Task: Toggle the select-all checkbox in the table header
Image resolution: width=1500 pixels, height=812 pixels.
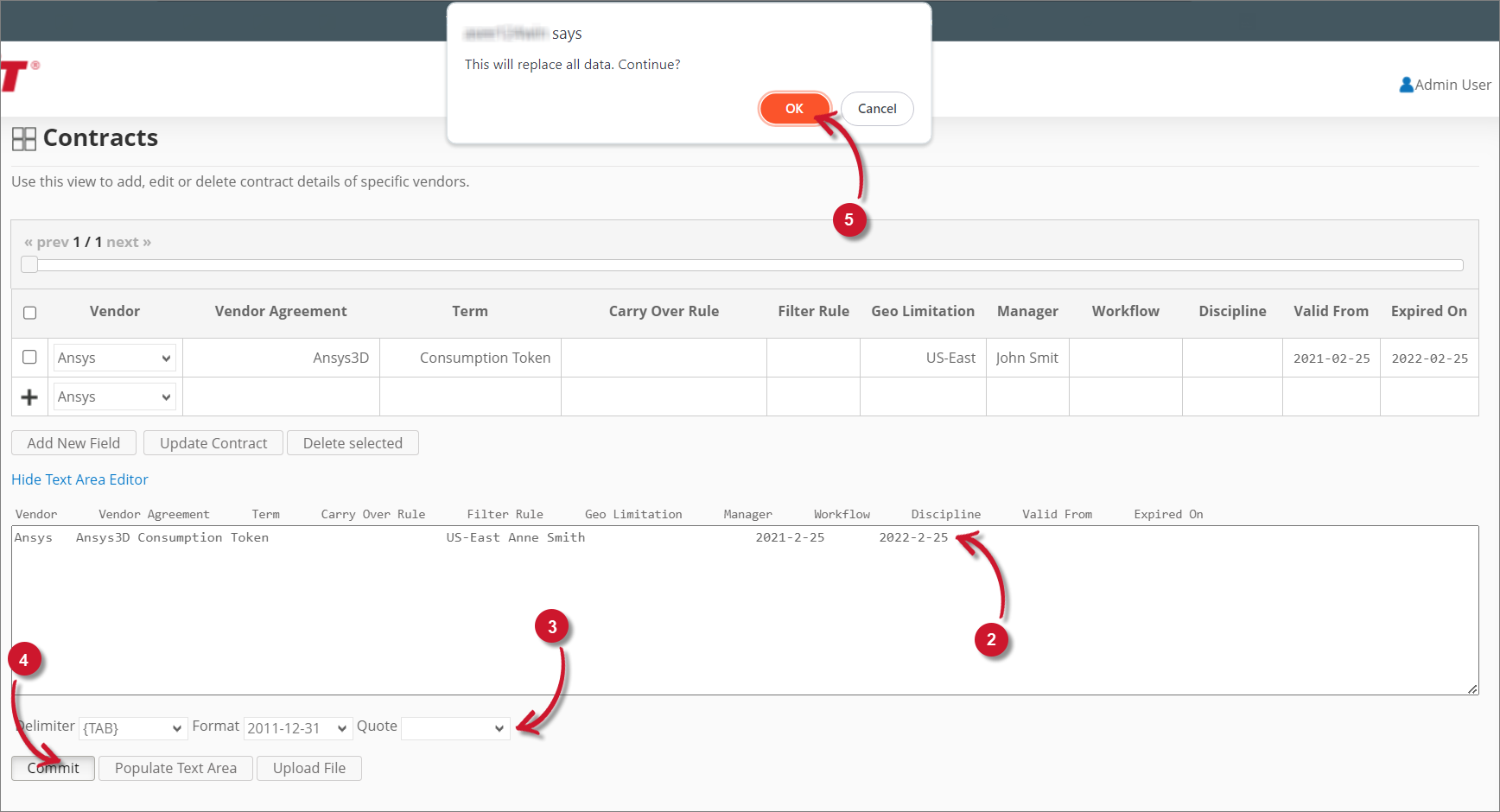Action: pos(29,313)
